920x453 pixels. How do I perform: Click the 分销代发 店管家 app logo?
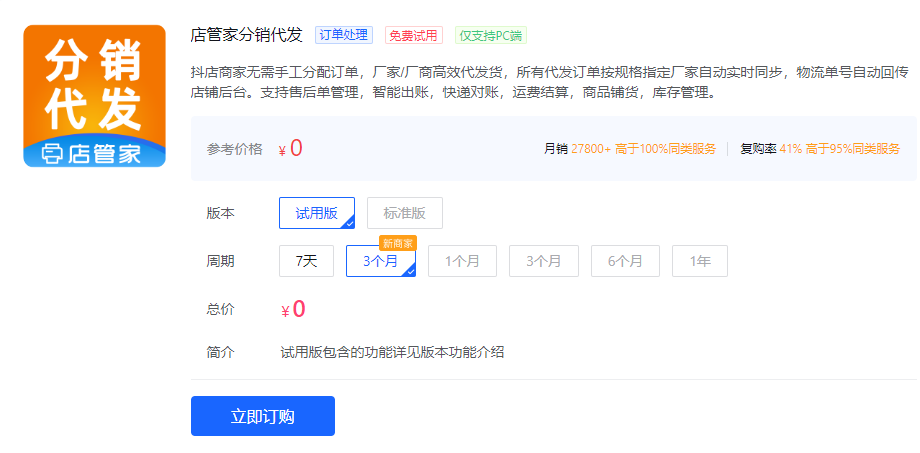pyautogui.click(x=95, y=96)
